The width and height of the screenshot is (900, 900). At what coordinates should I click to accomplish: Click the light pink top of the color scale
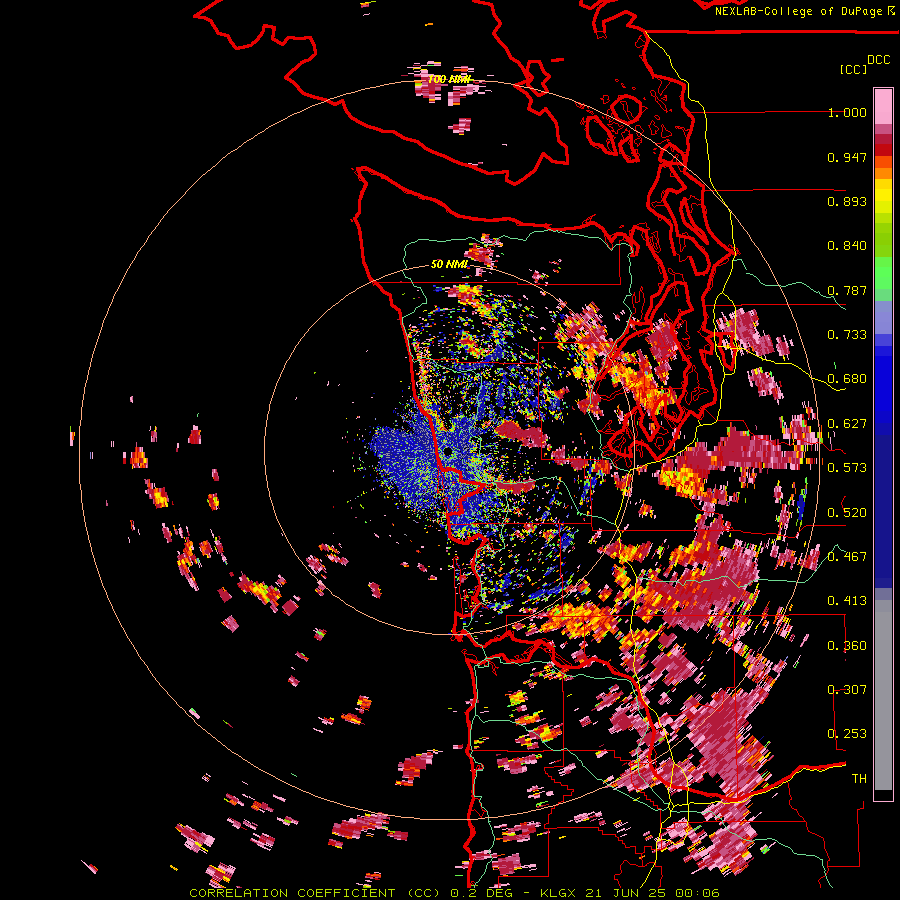tap(883, 106)
